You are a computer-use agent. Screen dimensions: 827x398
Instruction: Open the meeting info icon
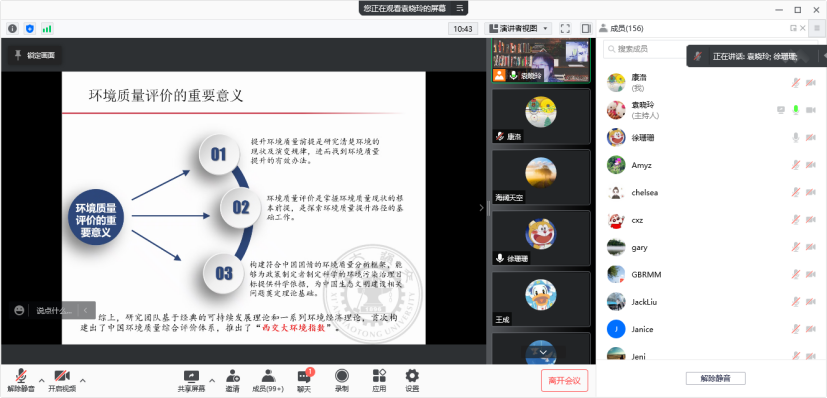pos(13,28)
